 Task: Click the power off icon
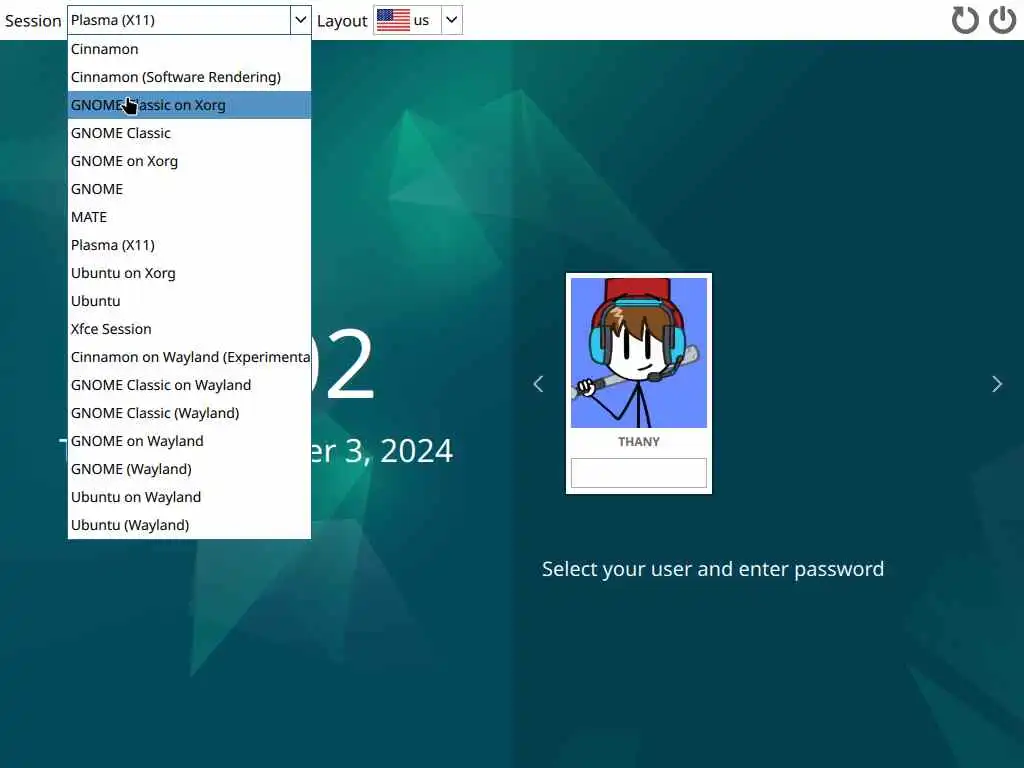pos(1002,20)
